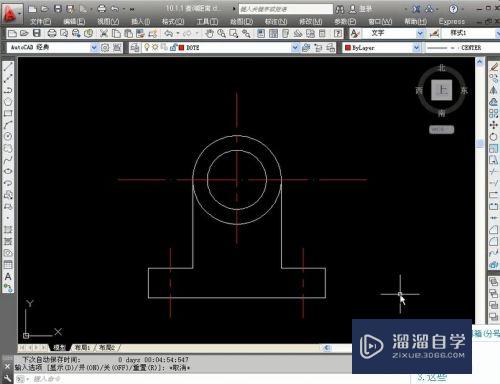Toggle the layer lock padlock icon
Screen dimensions: 500x384
point(173,47)
